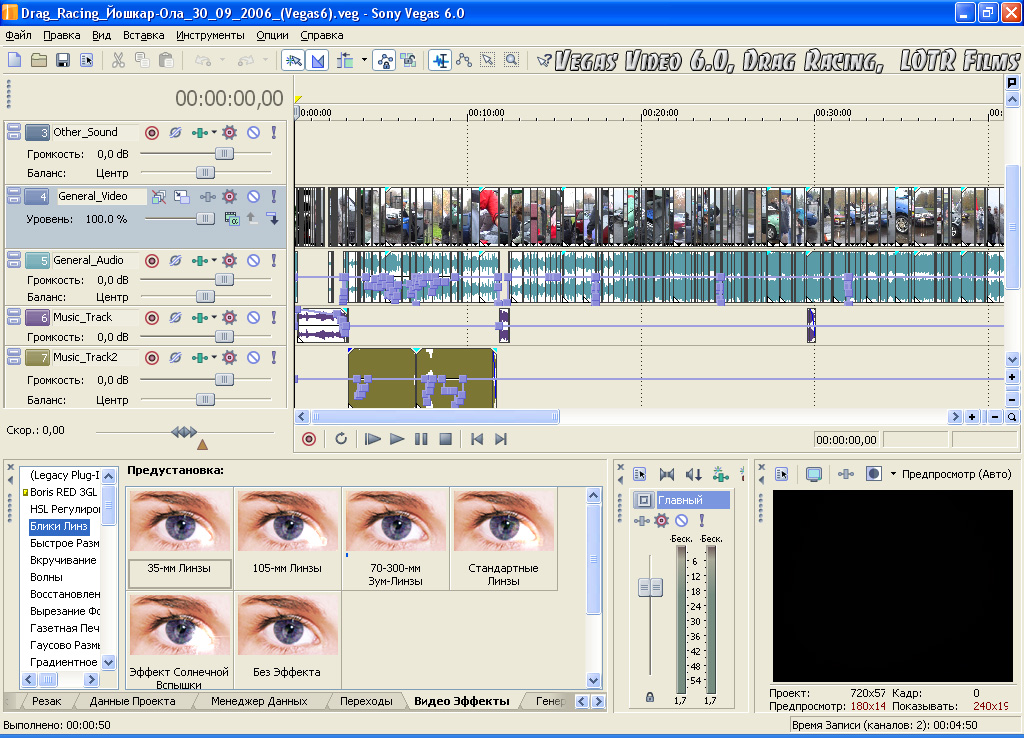Pause playback in the transport bar
Viewport: 1024px width, 738px height.
pyautogui.click(x=421, y=439)
